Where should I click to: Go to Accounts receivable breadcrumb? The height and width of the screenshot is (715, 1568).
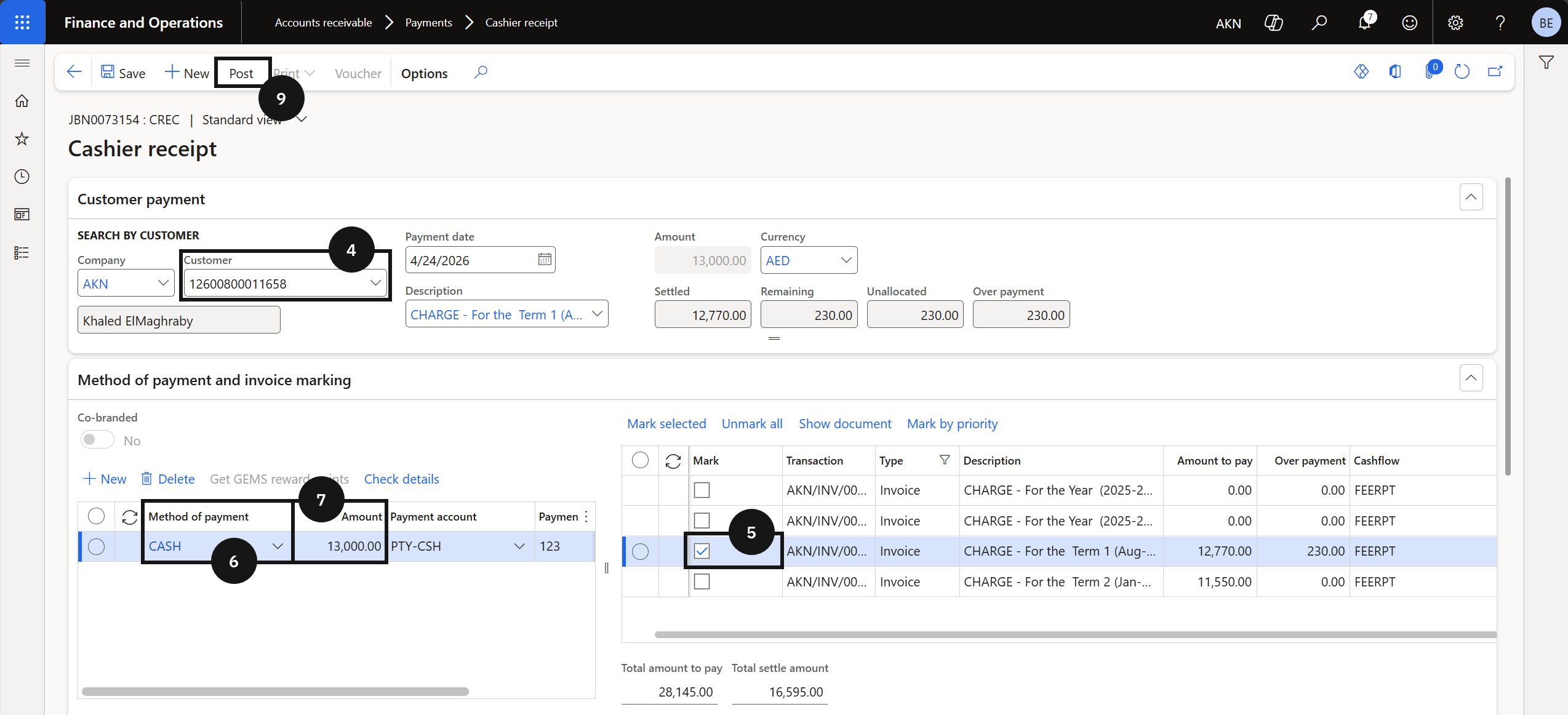pyautogui.click(x=324, y=23)
